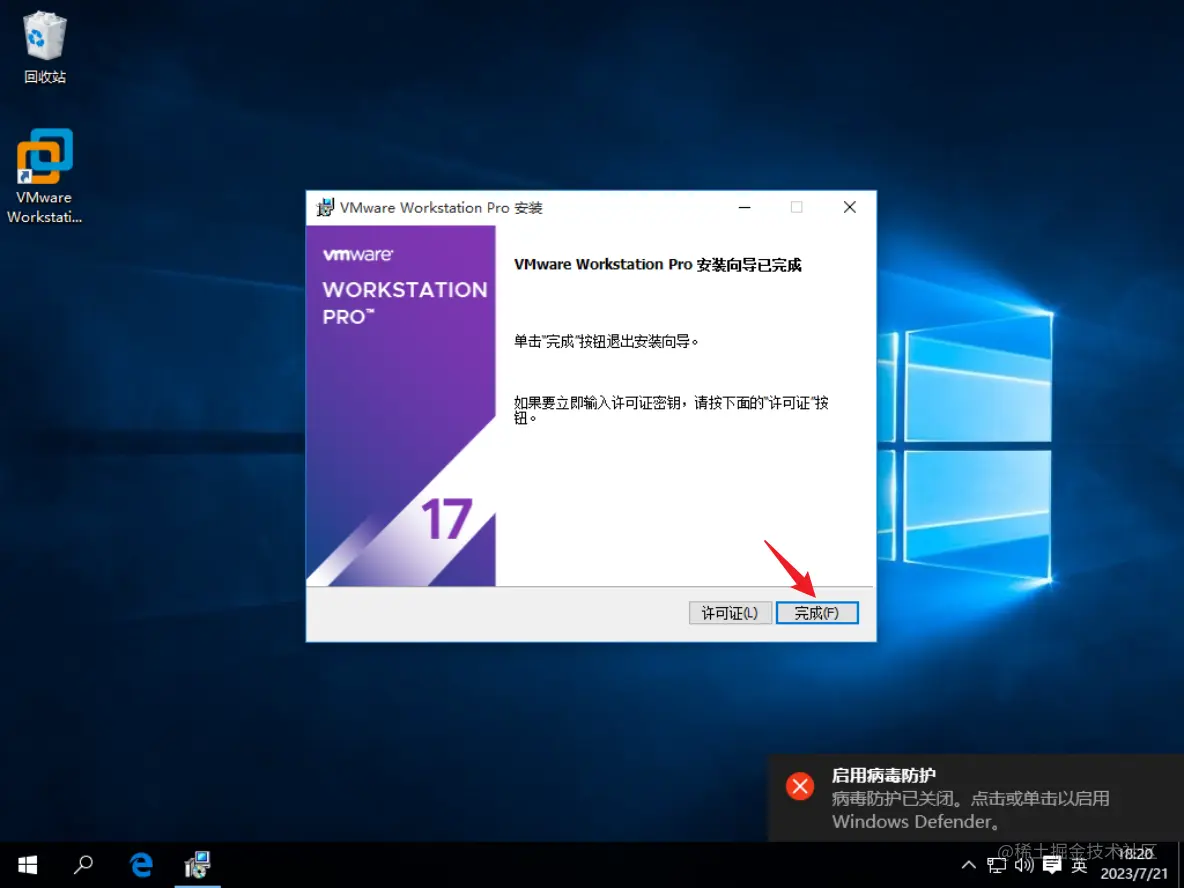Image resolution: width=1184 pixels, height=888 pixels.
Task: Open the taskbar clock and date
Action: (1134, 864)
